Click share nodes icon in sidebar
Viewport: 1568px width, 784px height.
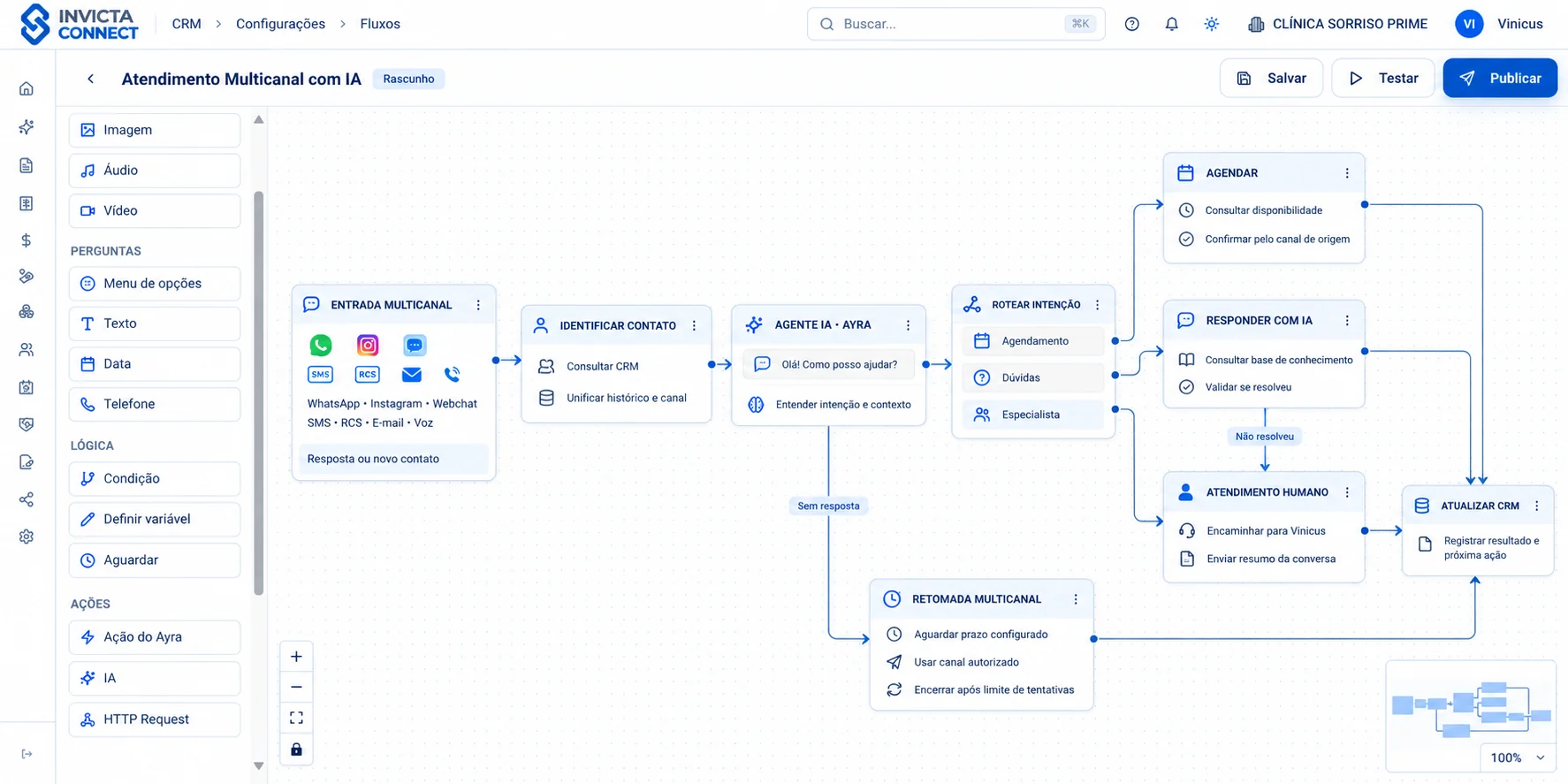pos(27,499)
